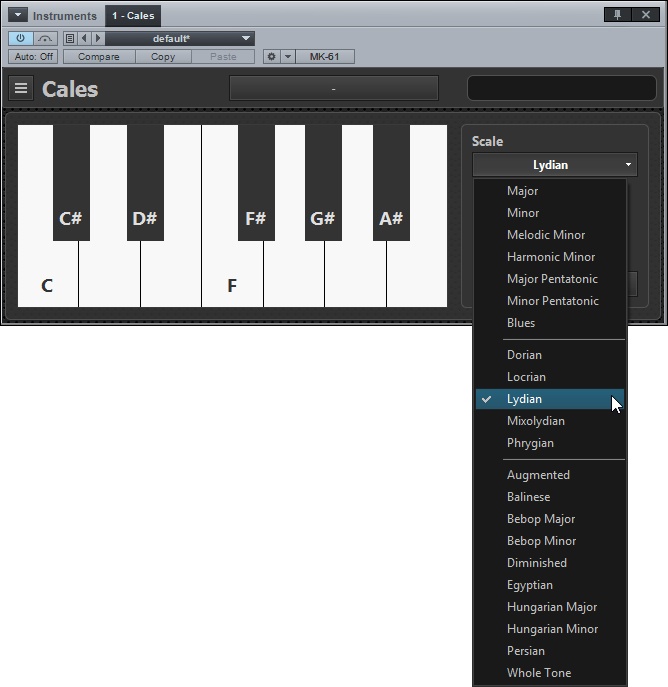Viewport: 668px width, 687px height.
Task: Select Phrygian mode
Action: click(550, 443)
